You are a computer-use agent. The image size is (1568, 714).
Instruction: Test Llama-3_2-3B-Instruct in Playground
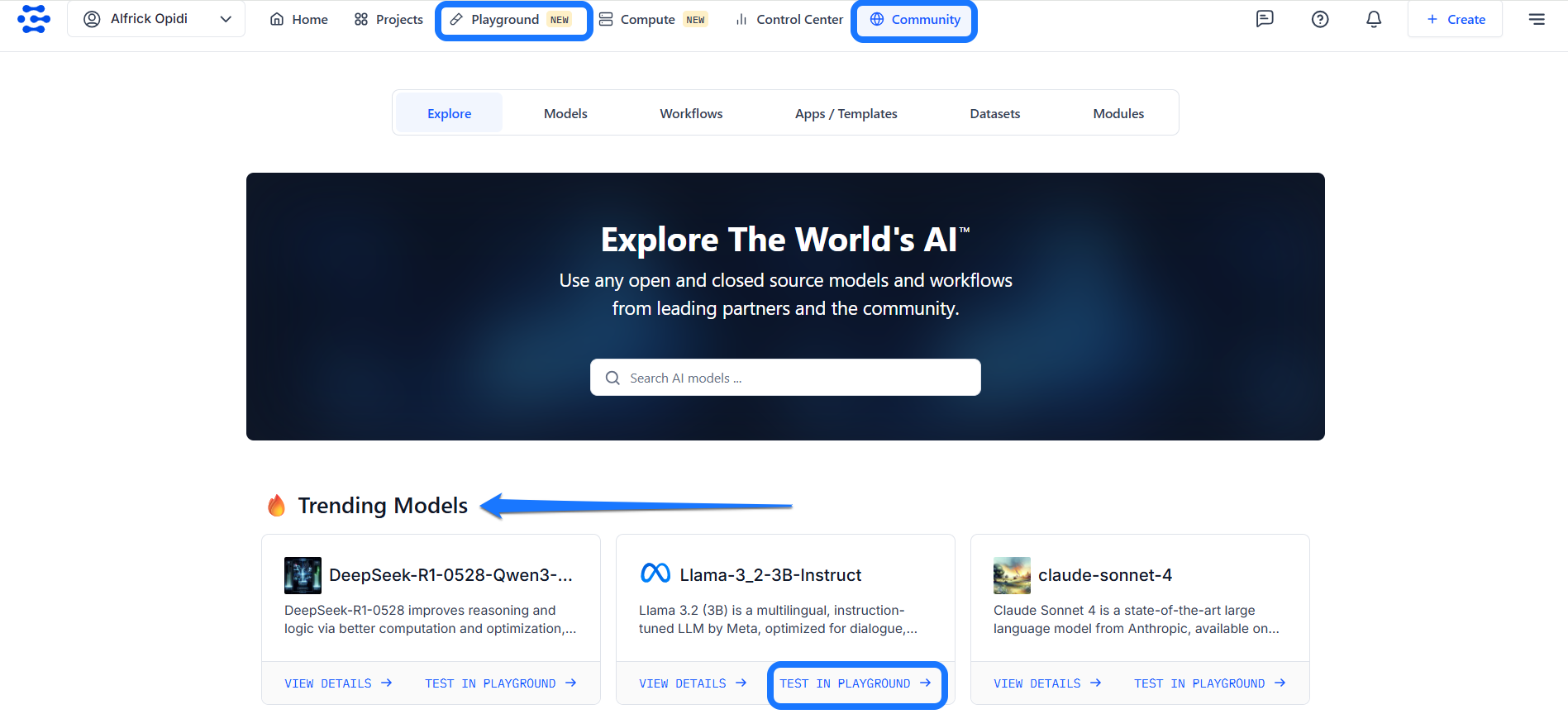857,684
